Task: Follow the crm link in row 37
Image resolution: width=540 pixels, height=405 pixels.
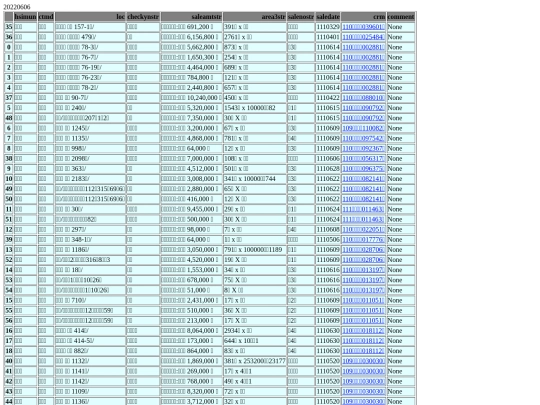Action: 363,98
